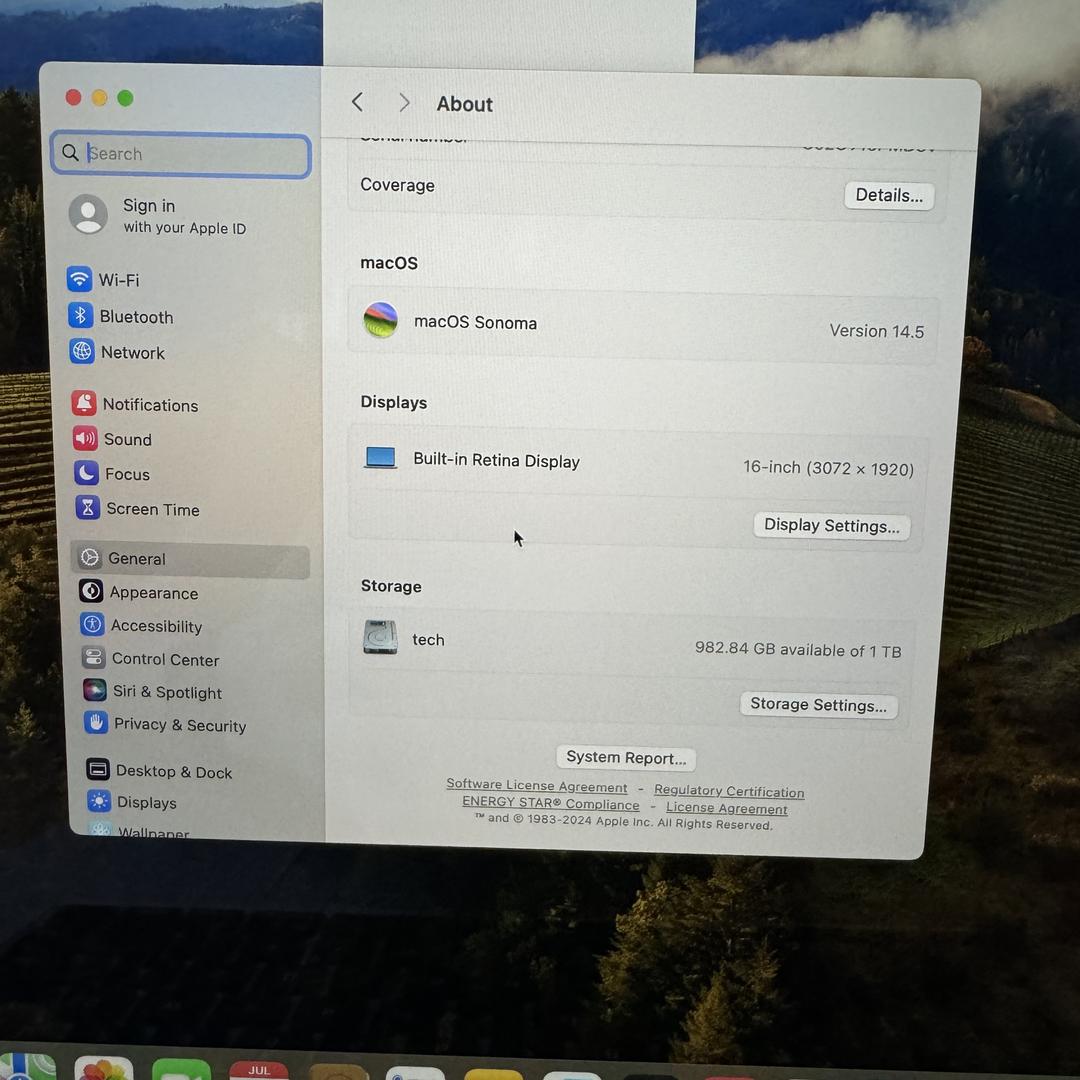Open Calendar showing JUL in Dock
Image resolution: width=1080 pixels, height=1080 pixels.
pyautogui.click(x=259, y=1070)
